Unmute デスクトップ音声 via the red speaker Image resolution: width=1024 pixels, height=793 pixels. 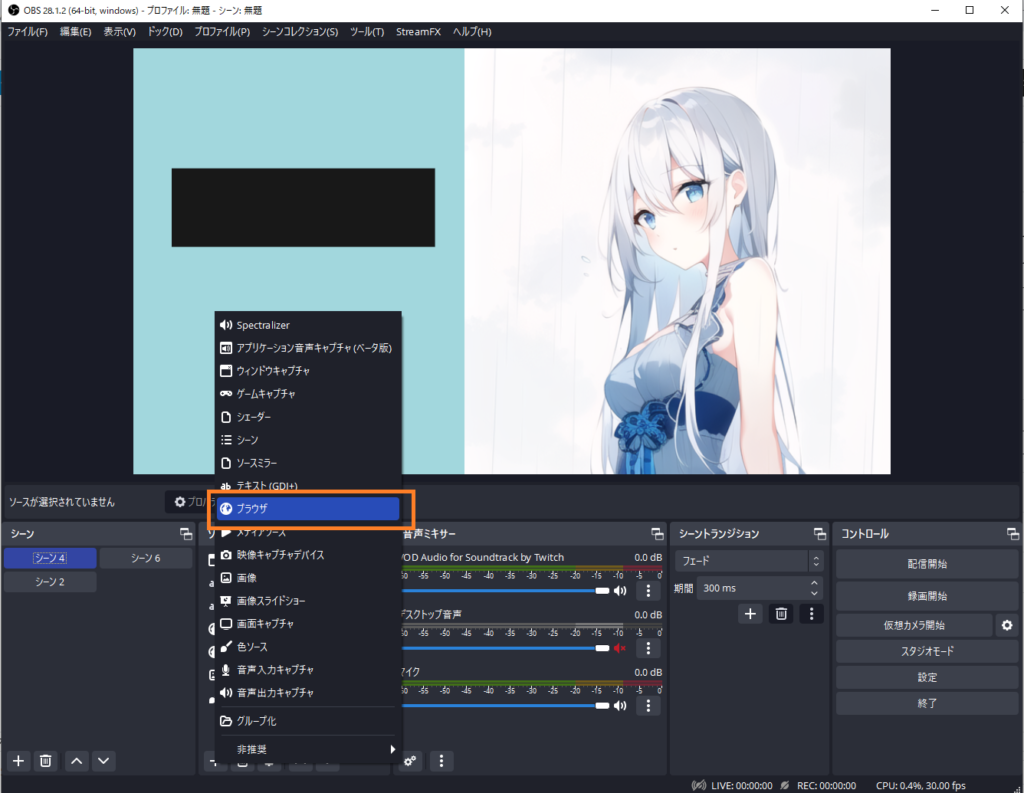620,648
